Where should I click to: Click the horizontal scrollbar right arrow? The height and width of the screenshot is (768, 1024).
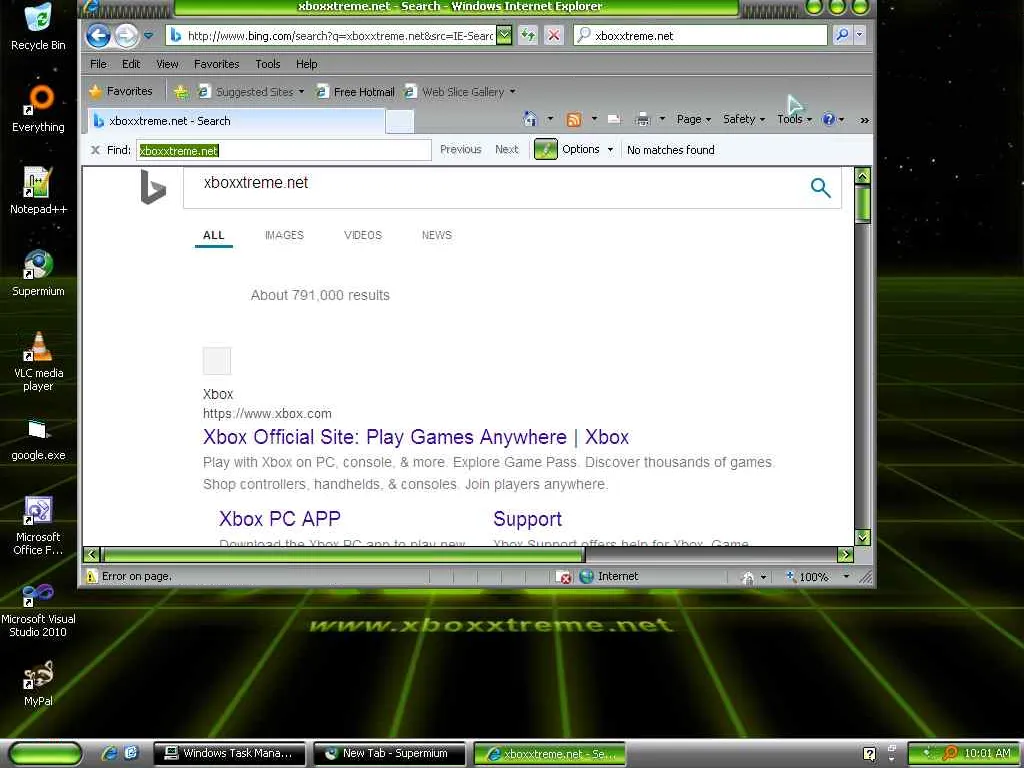pos(845,554)
